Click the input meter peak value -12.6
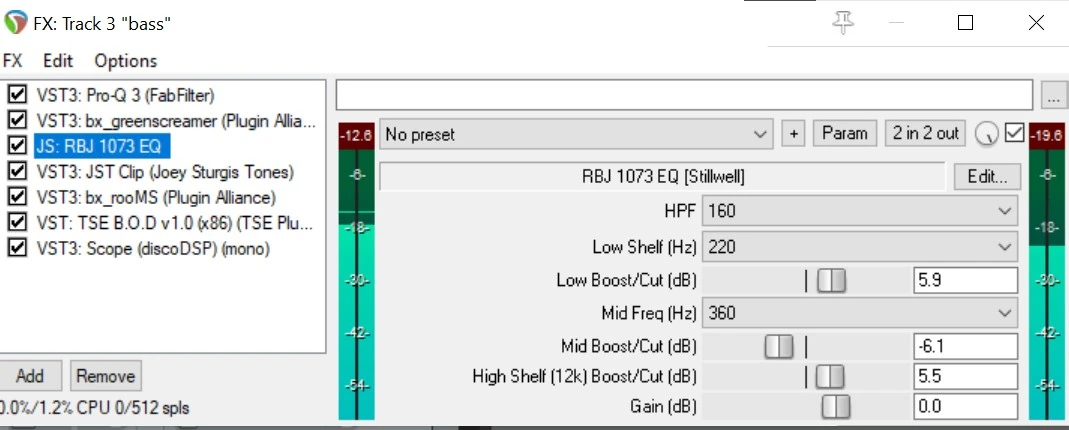This screenshot has height=430, width=1069. coord(357,136)
